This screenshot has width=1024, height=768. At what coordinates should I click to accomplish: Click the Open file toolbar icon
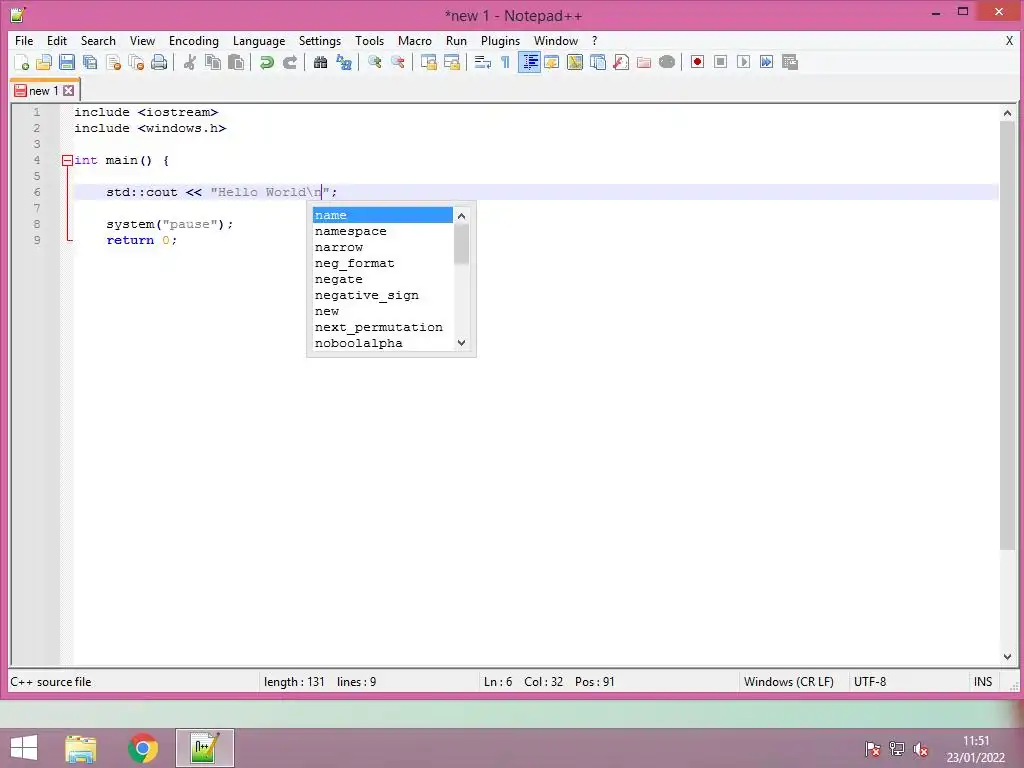44,62
